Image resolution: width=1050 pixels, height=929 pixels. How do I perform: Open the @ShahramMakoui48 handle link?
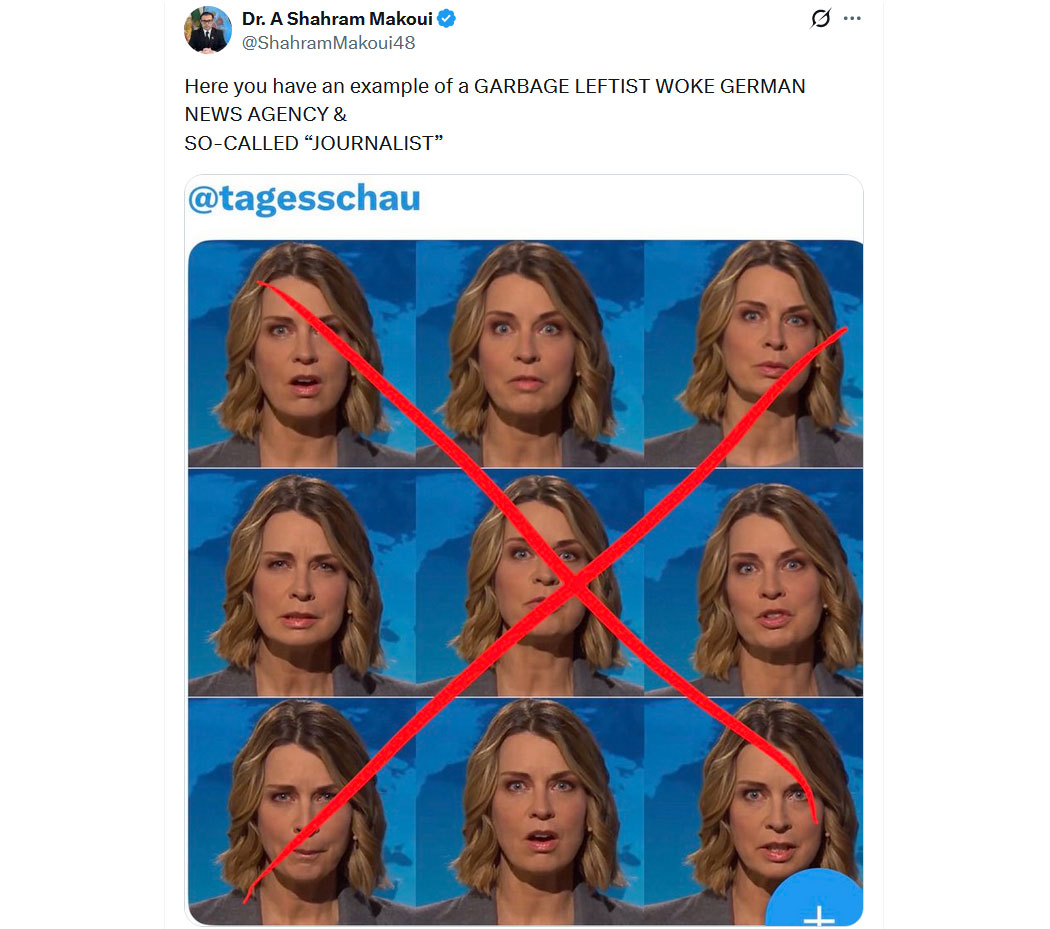328,43
